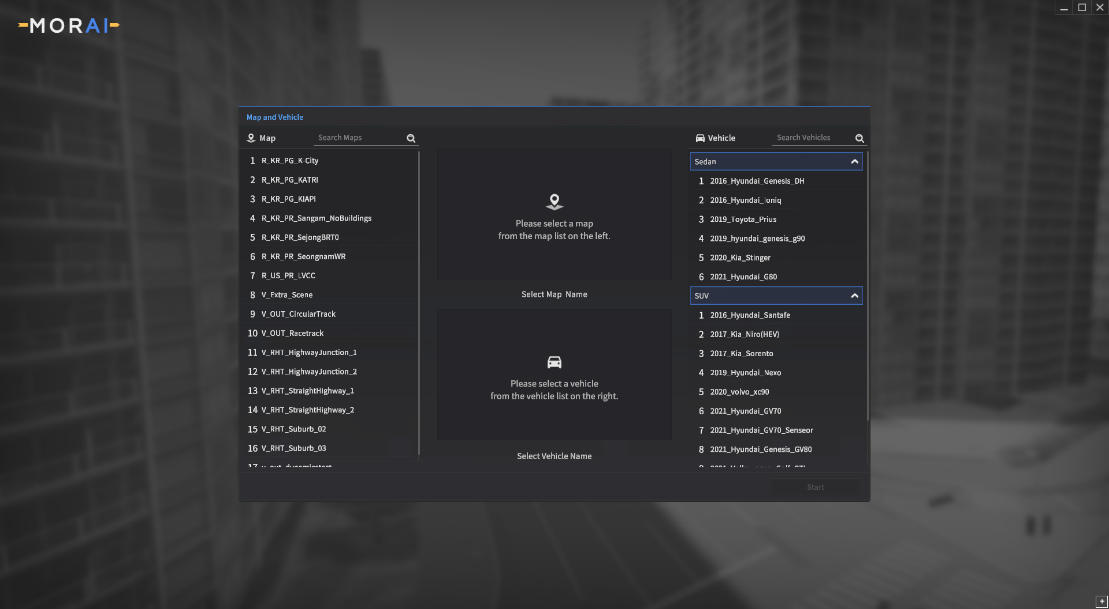Click the map pin icon in preview panel
The height and width of the screenshot is (609, 1109).
[554, 202]
